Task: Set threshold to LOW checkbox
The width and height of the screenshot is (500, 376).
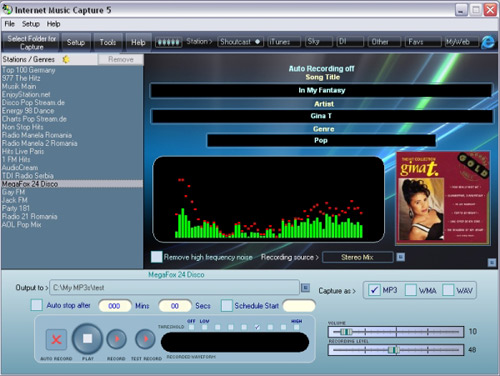Action: (x=204, y=327)
